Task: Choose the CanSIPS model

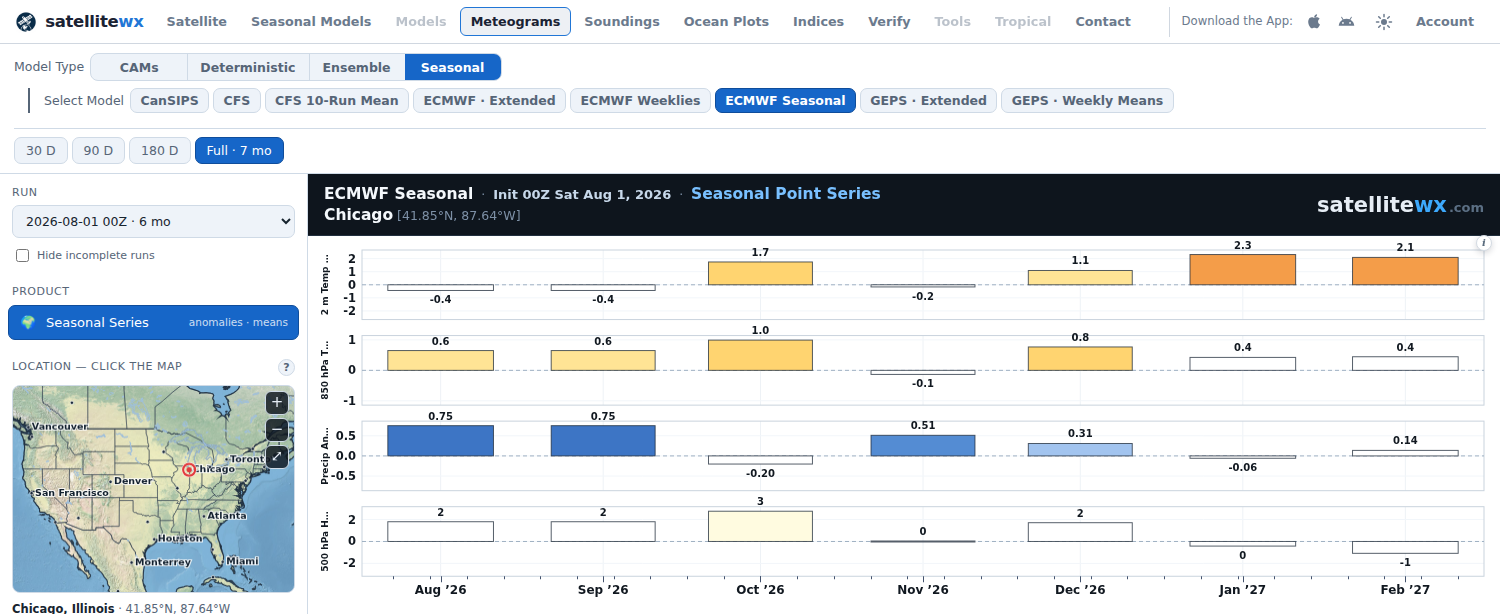Action: point(170,100)
